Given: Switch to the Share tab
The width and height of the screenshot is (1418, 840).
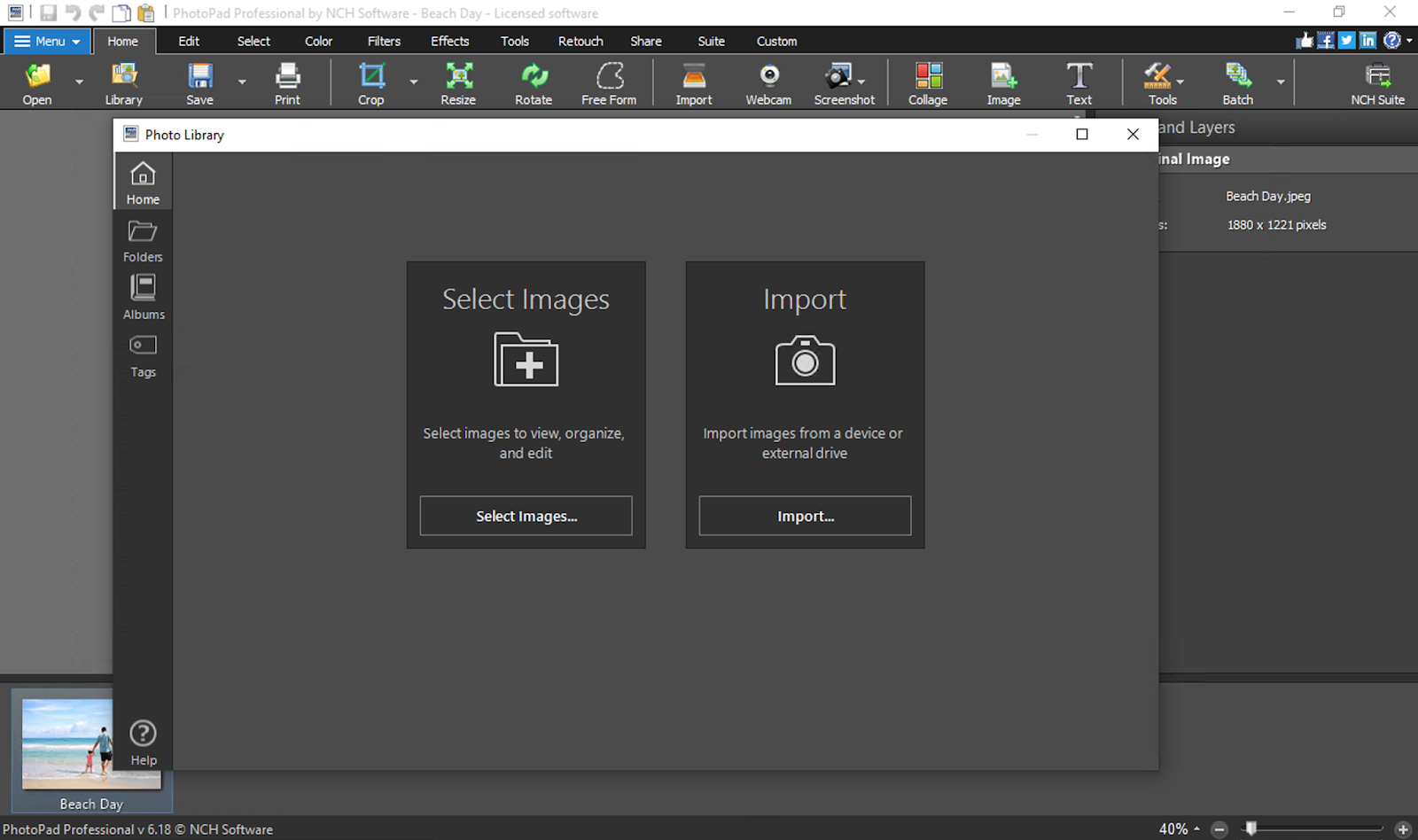Looking at the screenshot, I should 646,41.
